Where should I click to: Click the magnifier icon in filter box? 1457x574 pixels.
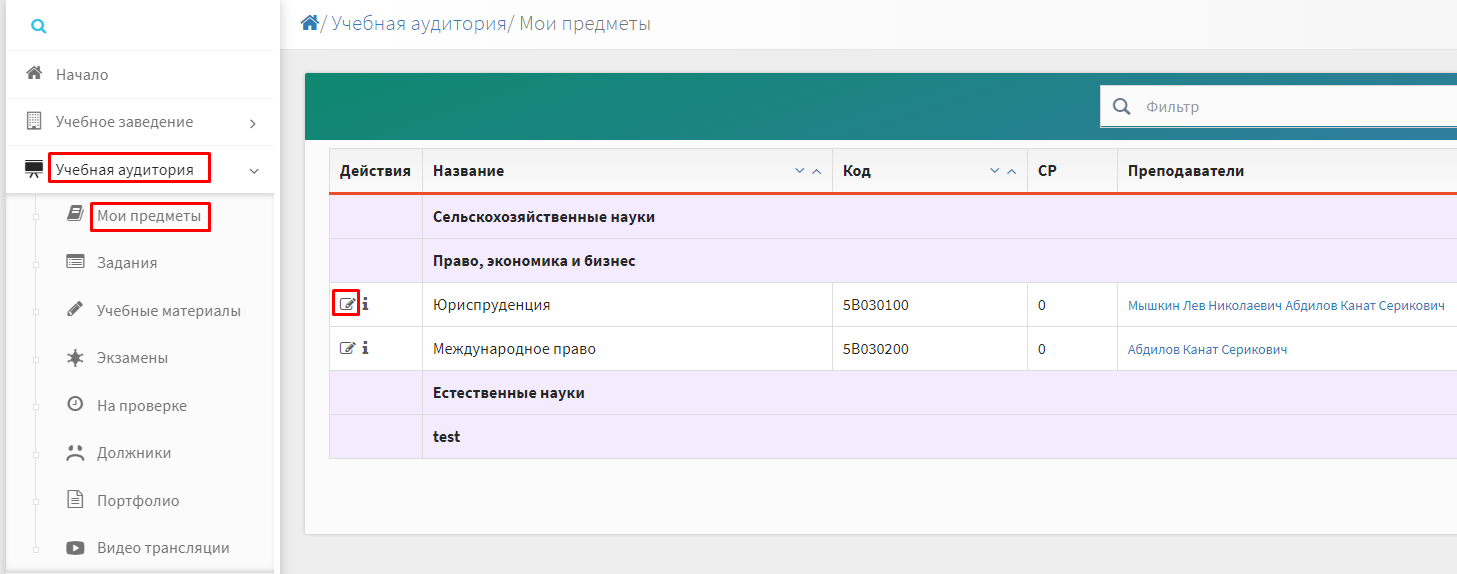coord(1122,106)
